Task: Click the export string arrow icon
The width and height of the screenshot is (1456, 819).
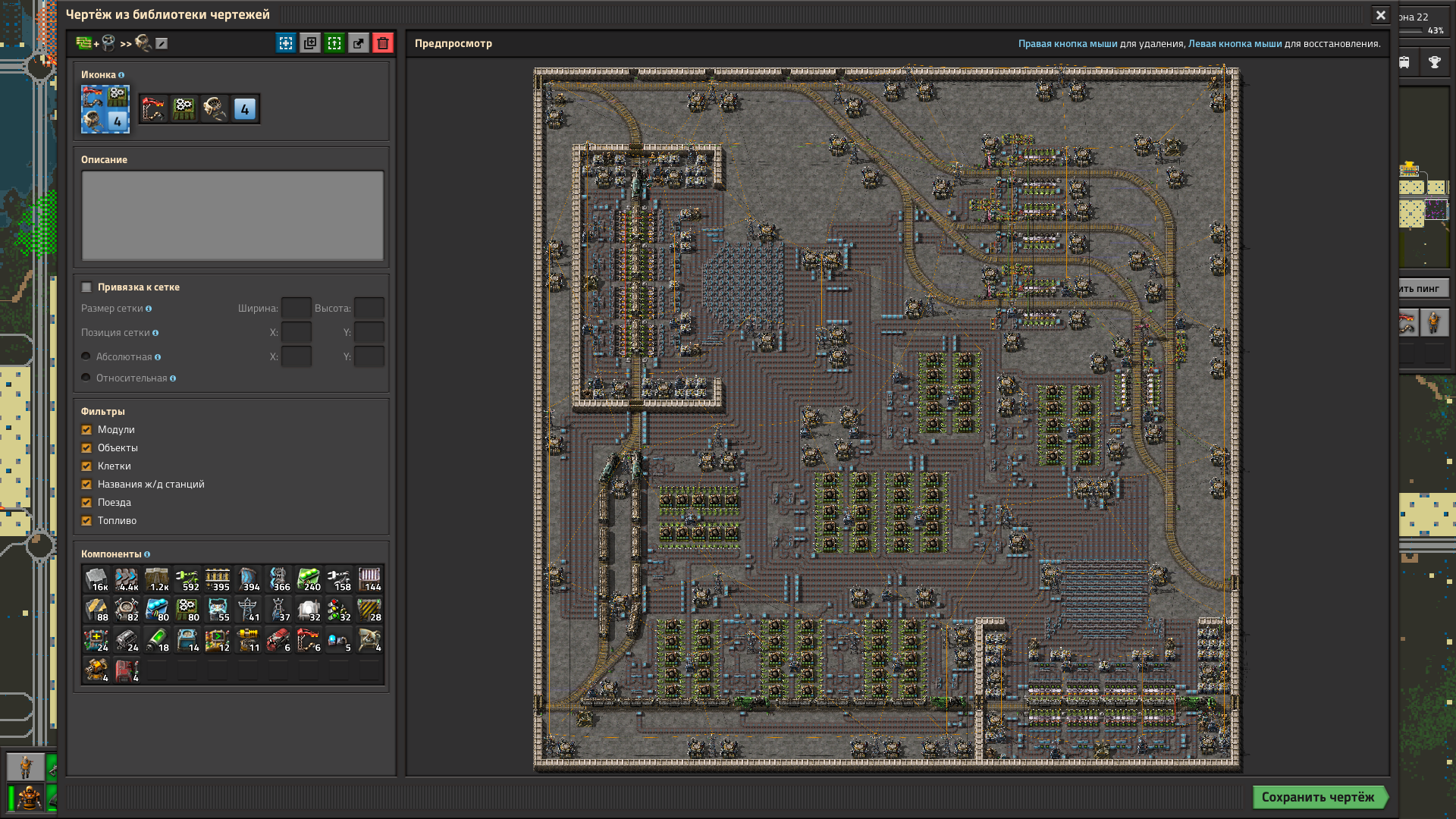Action: pyautogui.click(x=359, y=43)
